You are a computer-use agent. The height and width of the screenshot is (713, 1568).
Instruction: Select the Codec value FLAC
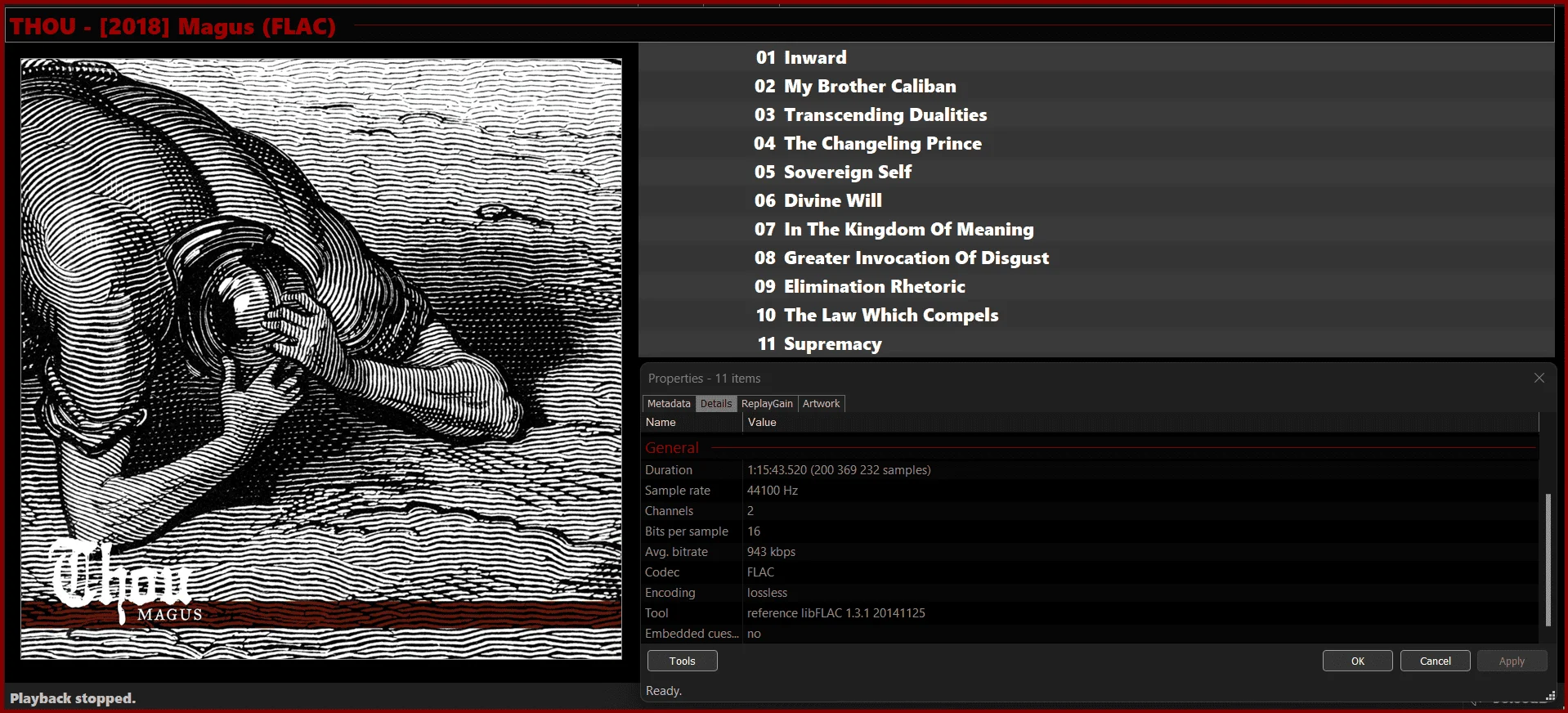pyautogui.click(x=760, y=572)
